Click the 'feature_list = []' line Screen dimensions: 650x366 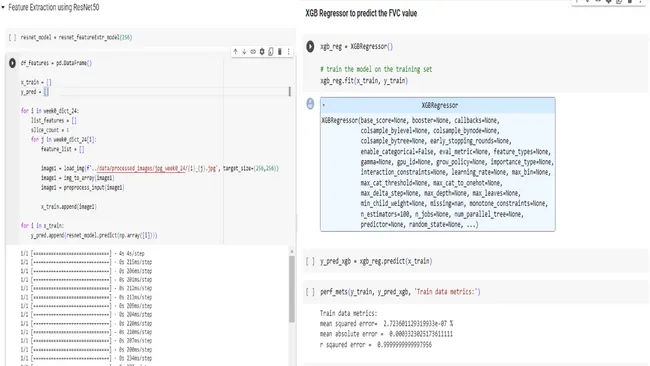(x=63, y=149)
